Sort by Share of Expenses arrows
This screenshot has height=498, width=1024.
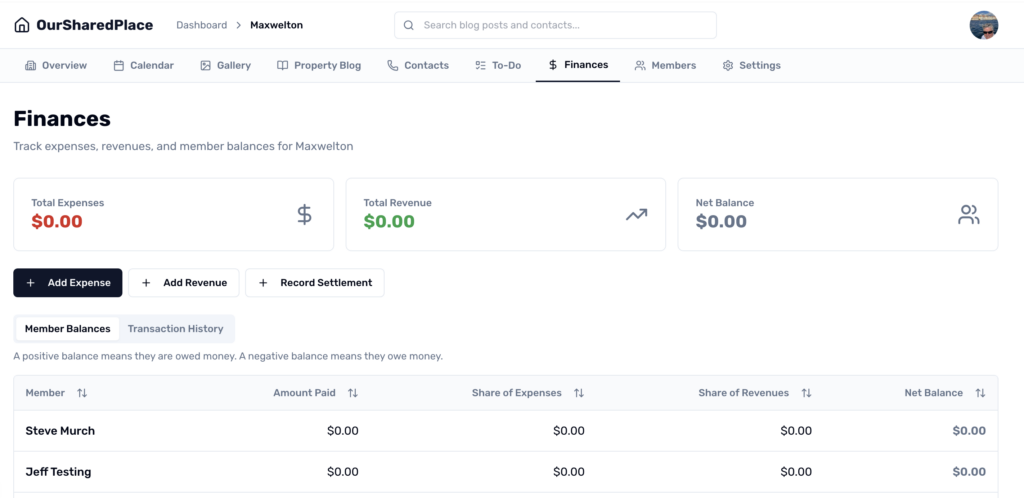578,393
